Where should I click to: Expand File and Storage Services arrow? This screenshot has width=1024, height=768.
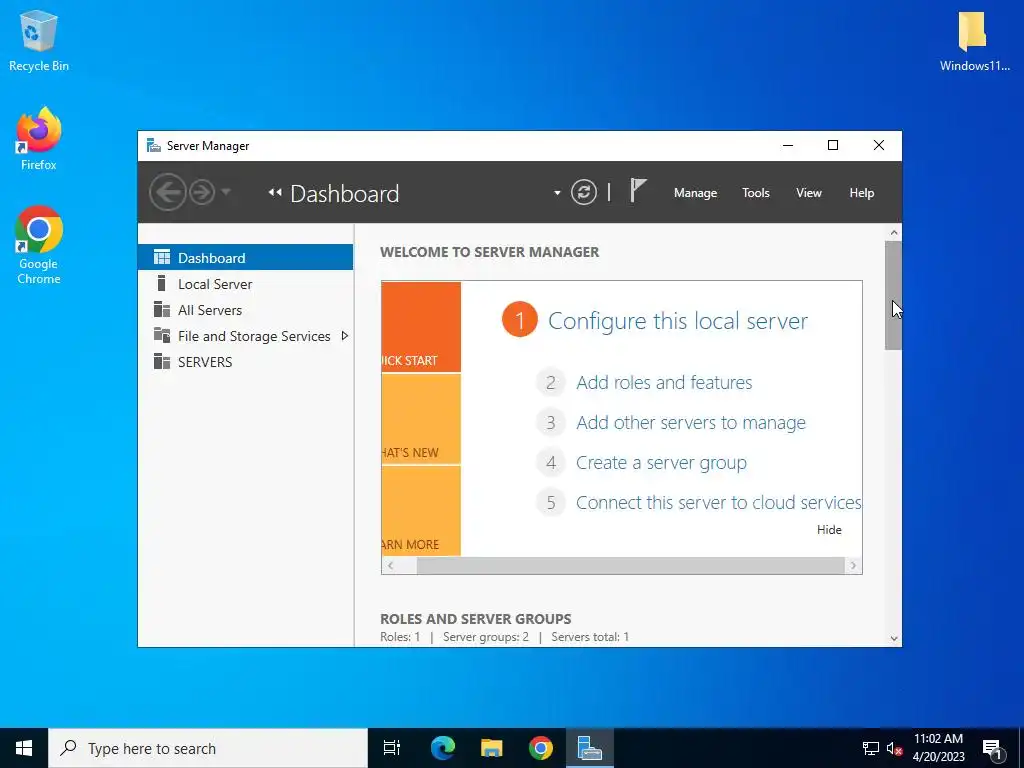(344, 336)
